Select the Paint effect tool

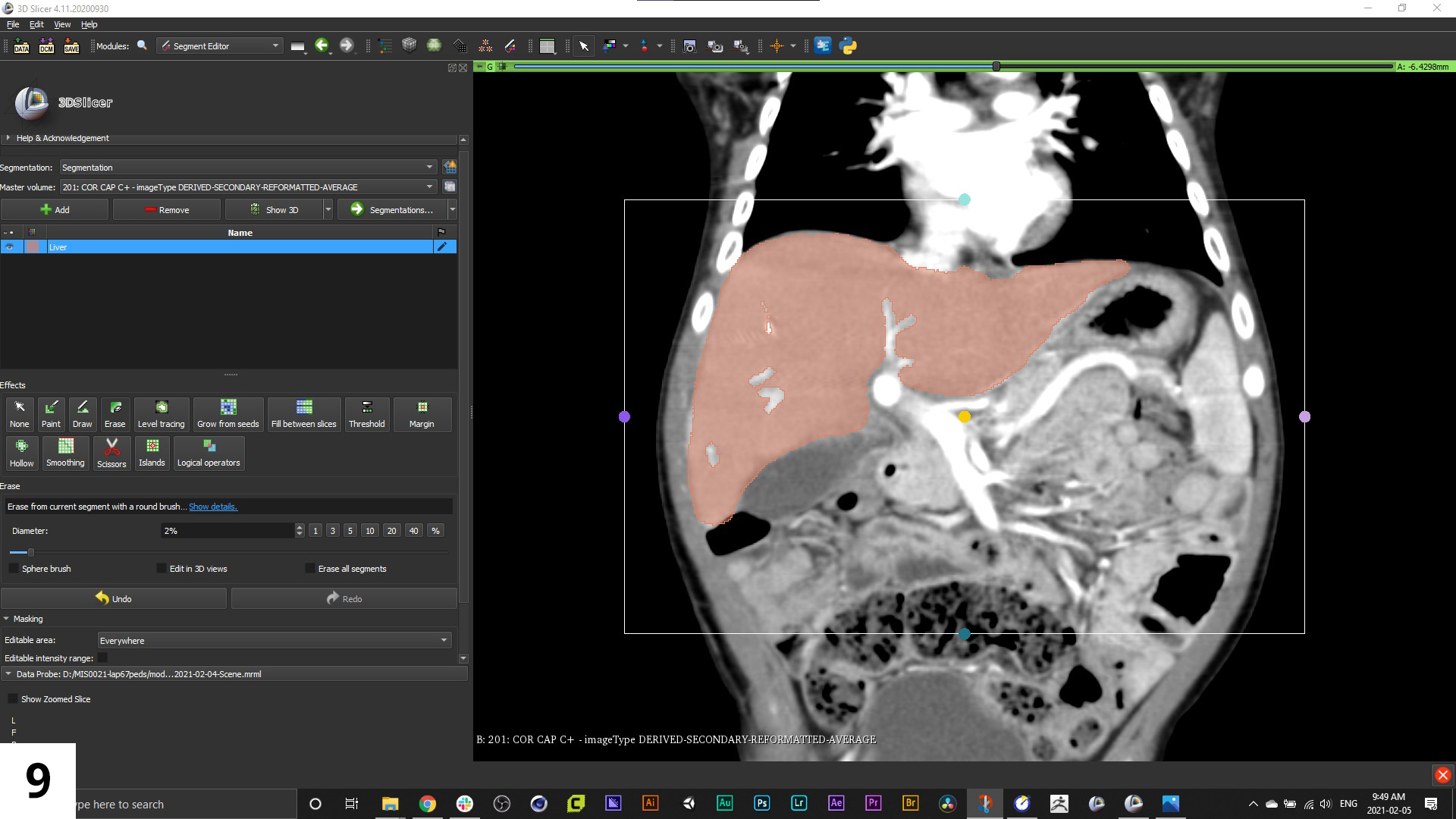coord(51,413)
